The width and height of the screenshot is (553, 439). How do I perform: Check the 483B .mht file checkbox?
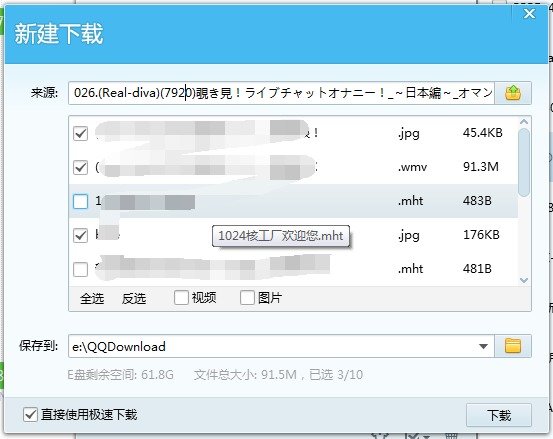pyautogui.click(x=80, y=201)
